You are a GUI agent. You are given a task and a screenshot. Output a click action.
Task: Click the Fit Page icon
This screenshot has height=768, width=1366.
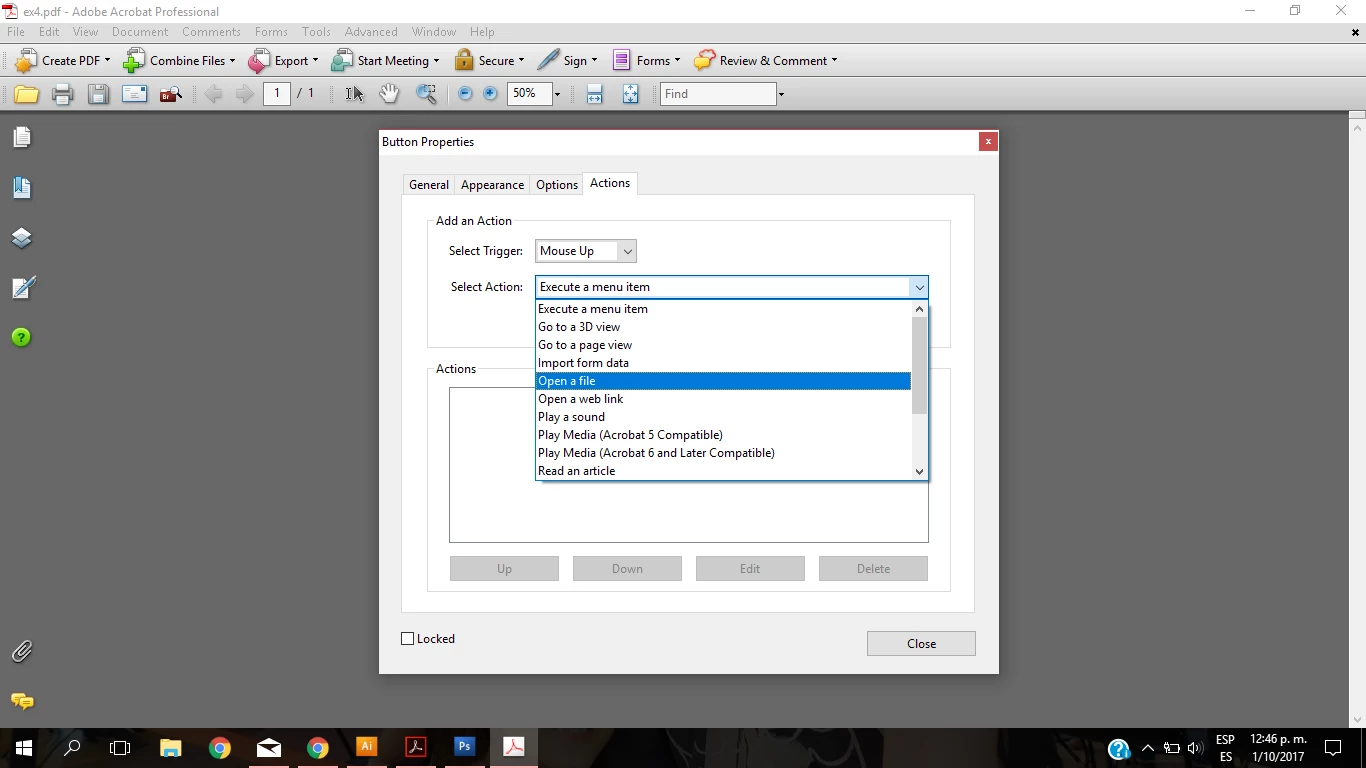pos(630,94)
